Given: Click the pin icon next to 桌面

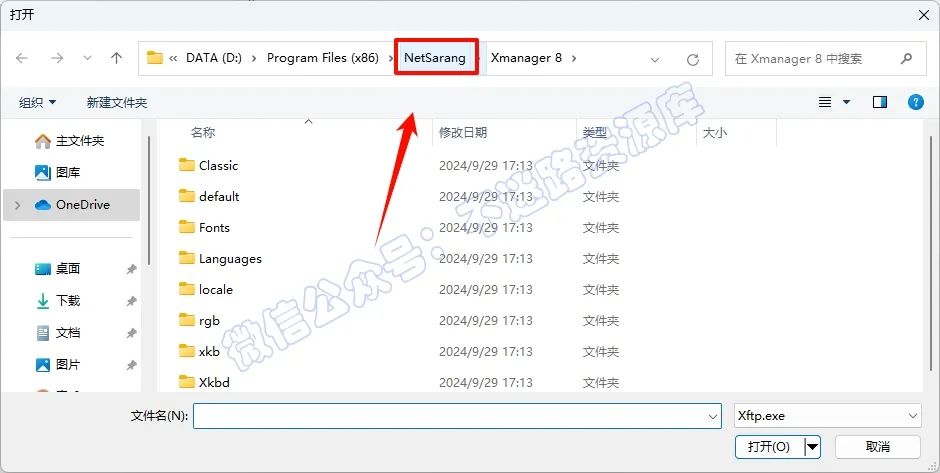Looking at the screenshot, I should coord(131,269).
